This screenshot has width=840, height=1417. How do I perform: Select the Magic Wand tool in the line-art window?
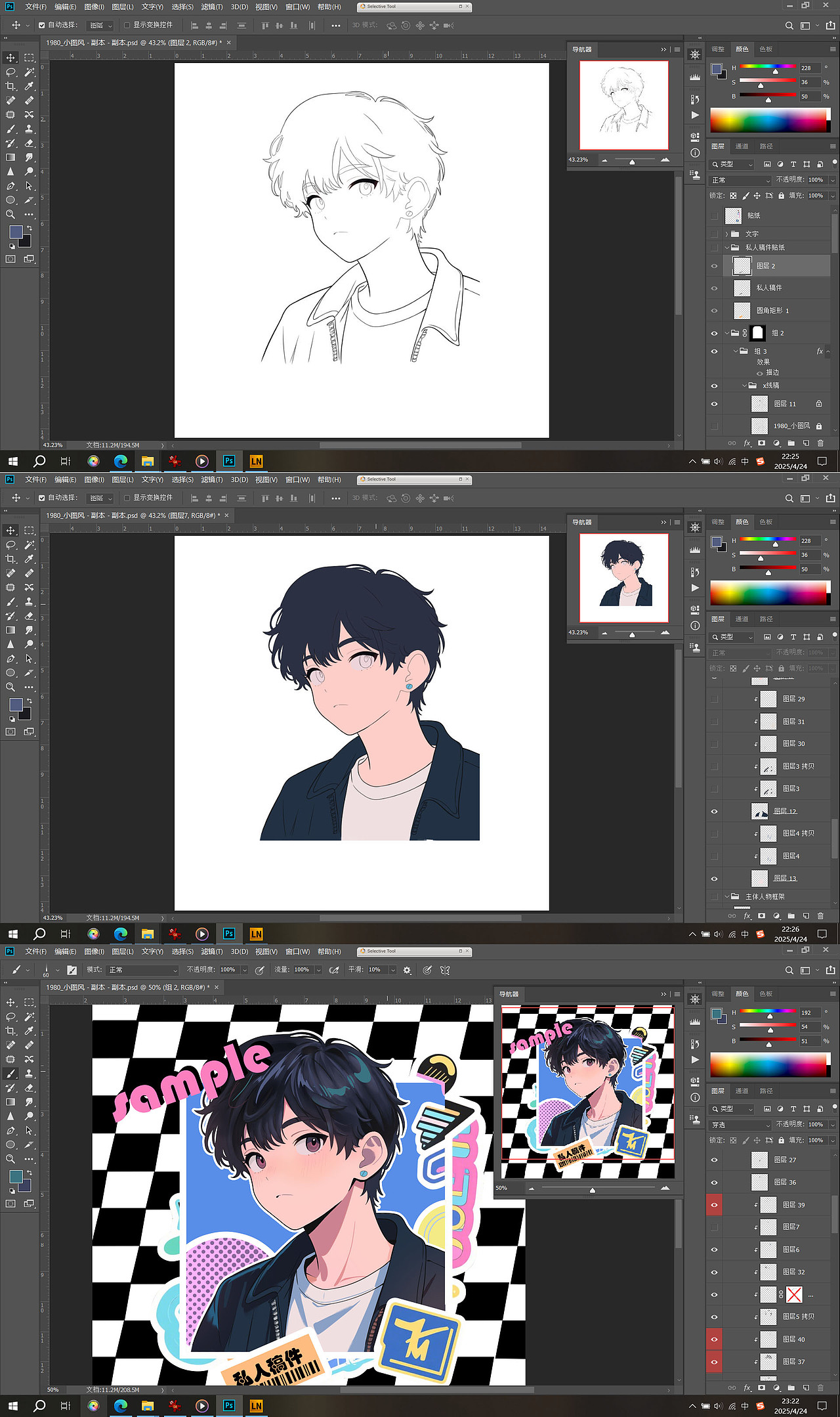click(29, 72)
